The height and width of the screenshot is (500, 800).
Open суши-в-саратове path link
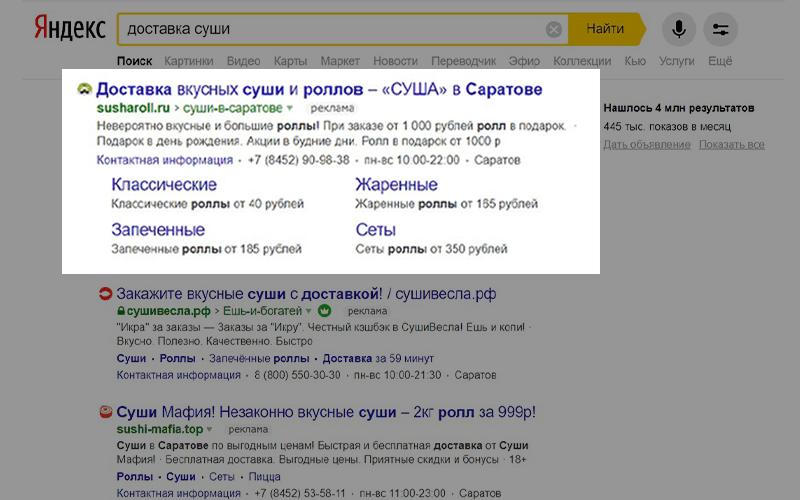(x=233, y=108)
